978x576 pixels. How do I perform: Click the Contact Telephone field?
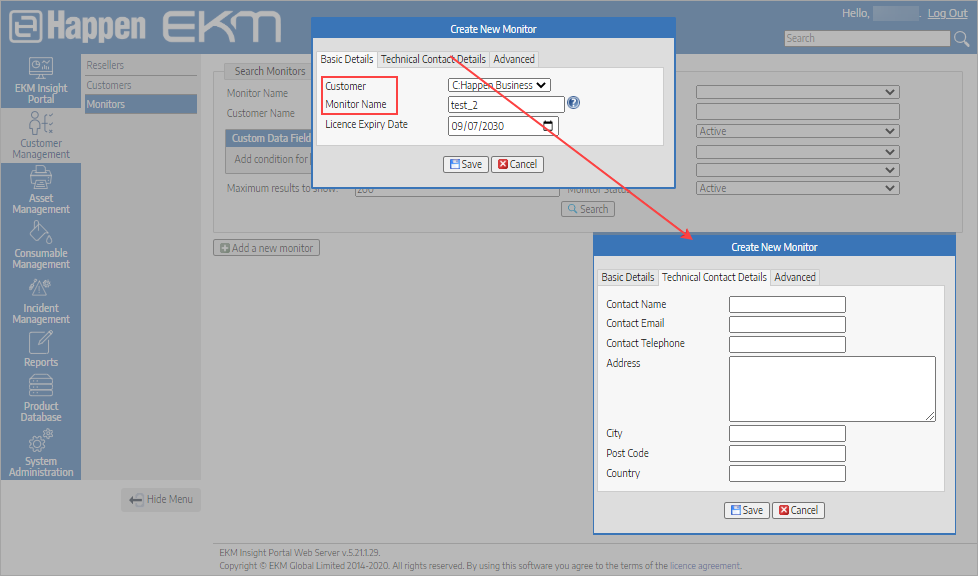pos(787,344)
